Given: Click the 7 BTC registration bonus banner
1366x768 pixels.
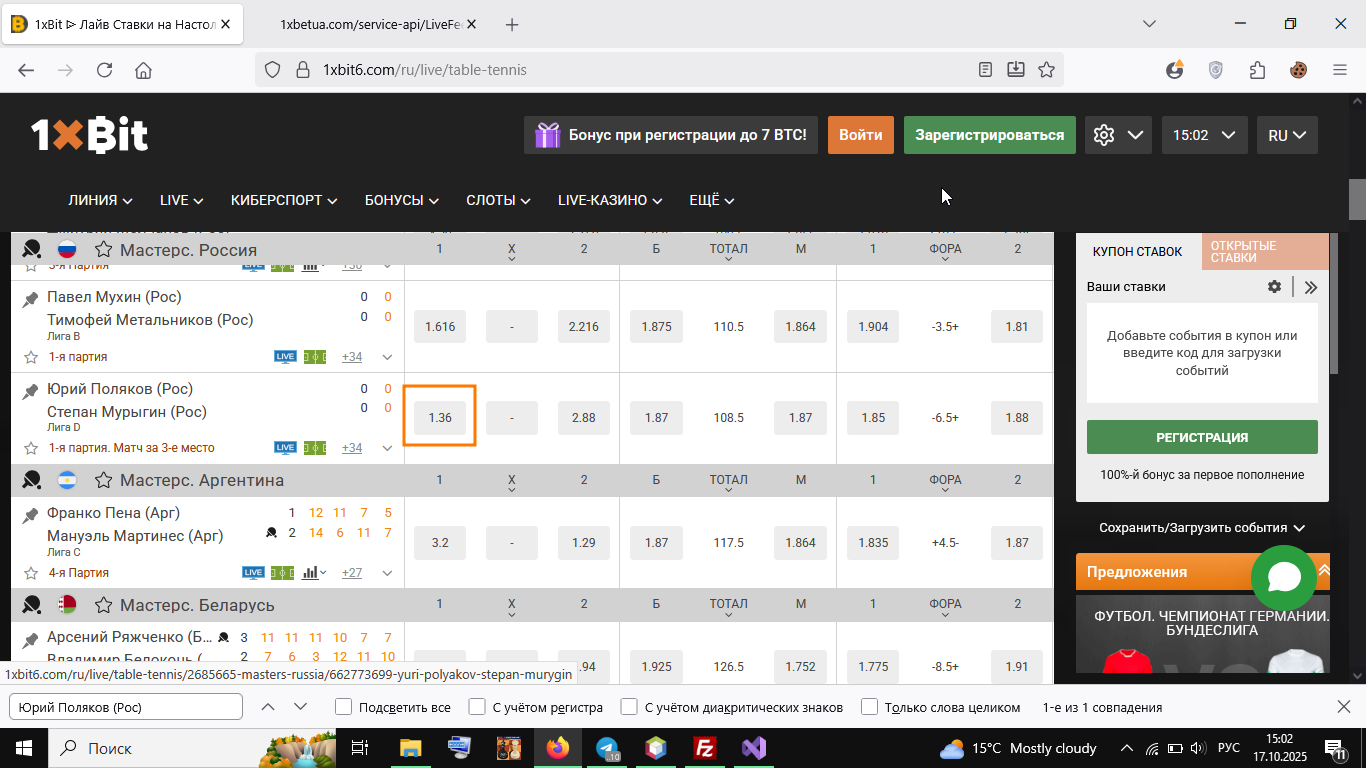Looking at the screenshot, I should click(x=671, y=135).
